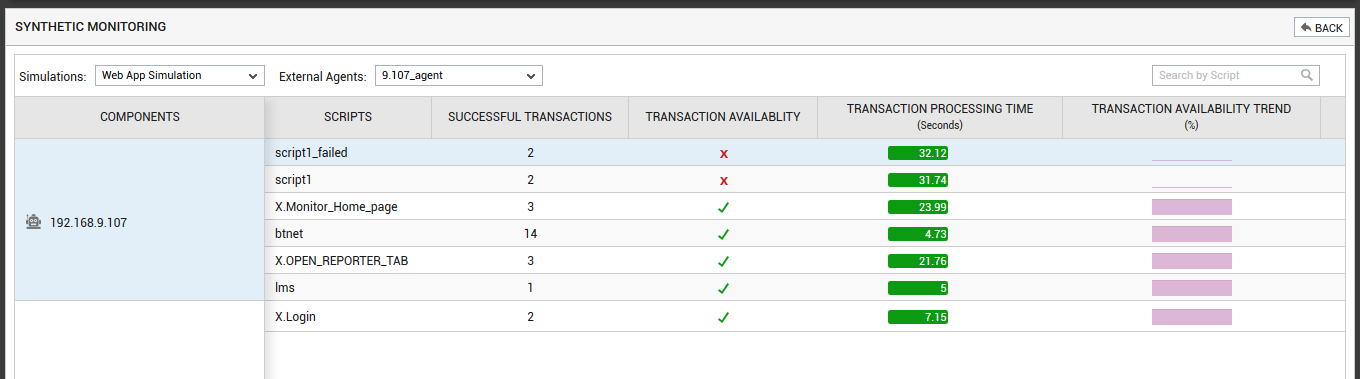Click successful transactions count for X.Login
Screen dimensions: 1360x379
pyautogui.click(x=530, y=317)
